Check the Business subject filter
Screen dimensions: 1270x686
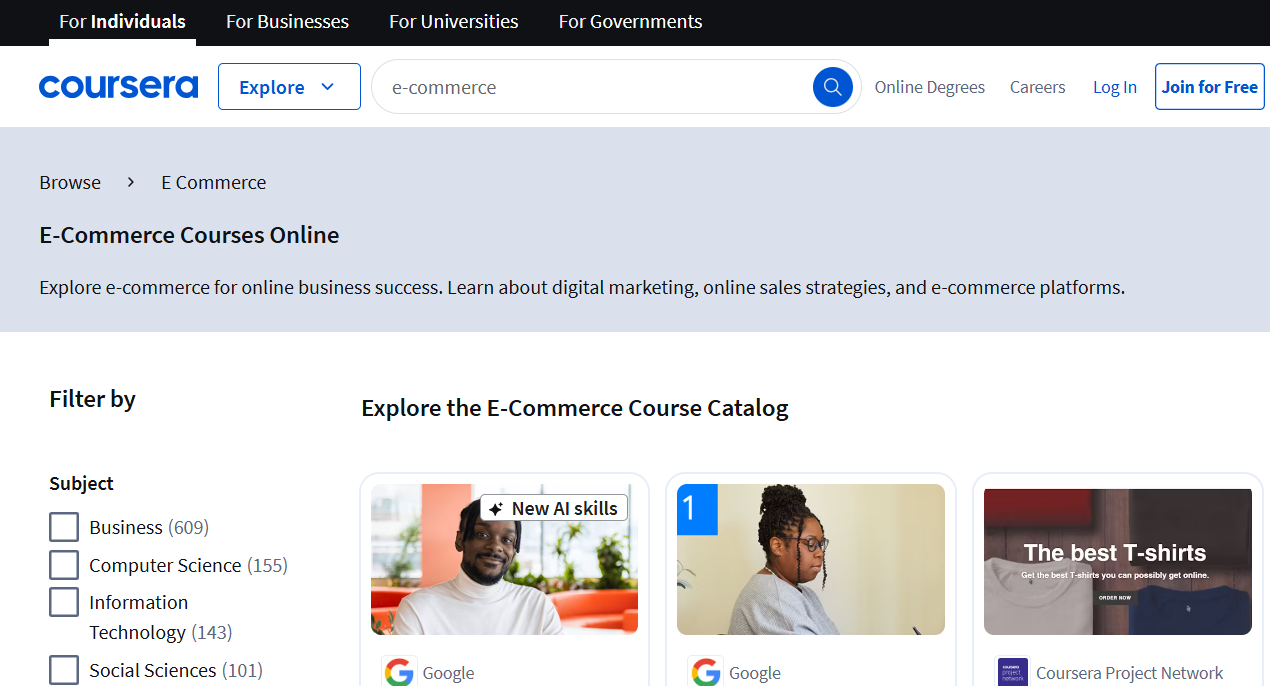[64, 526]
